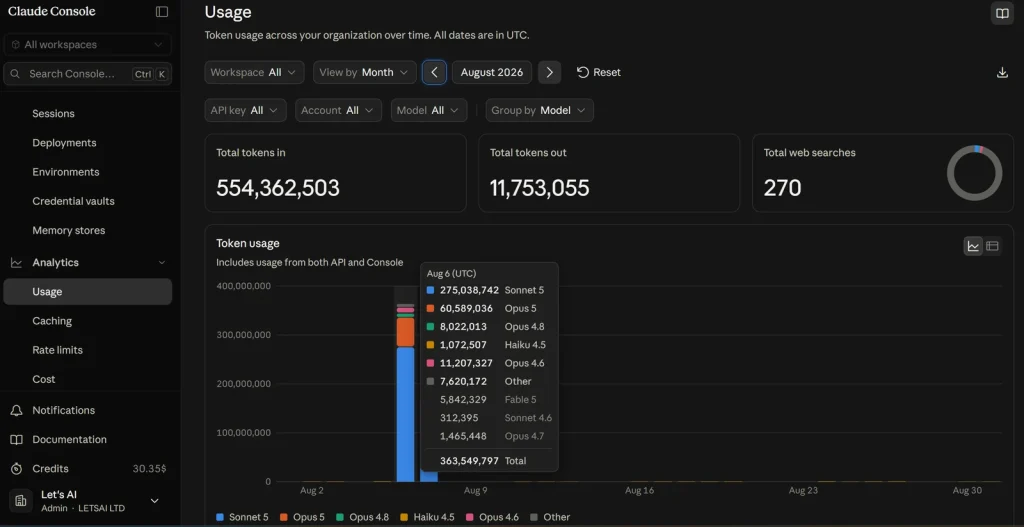
Task: Click the Fable 5 tooltip row
Action: 490,400
